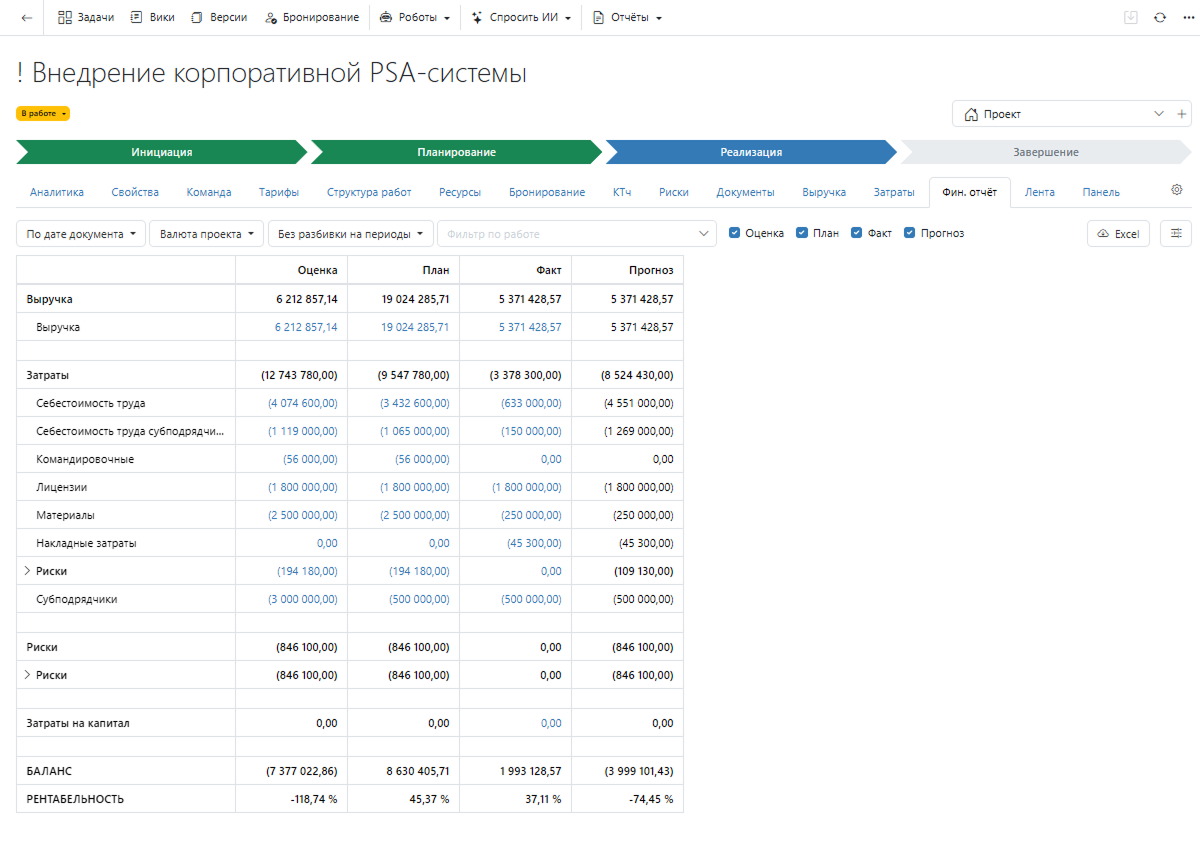Viewport: 1200px width, 849px height.
Task: Switch to the Лента tab
Action: pyautogui.click(x=1039, y=192)
